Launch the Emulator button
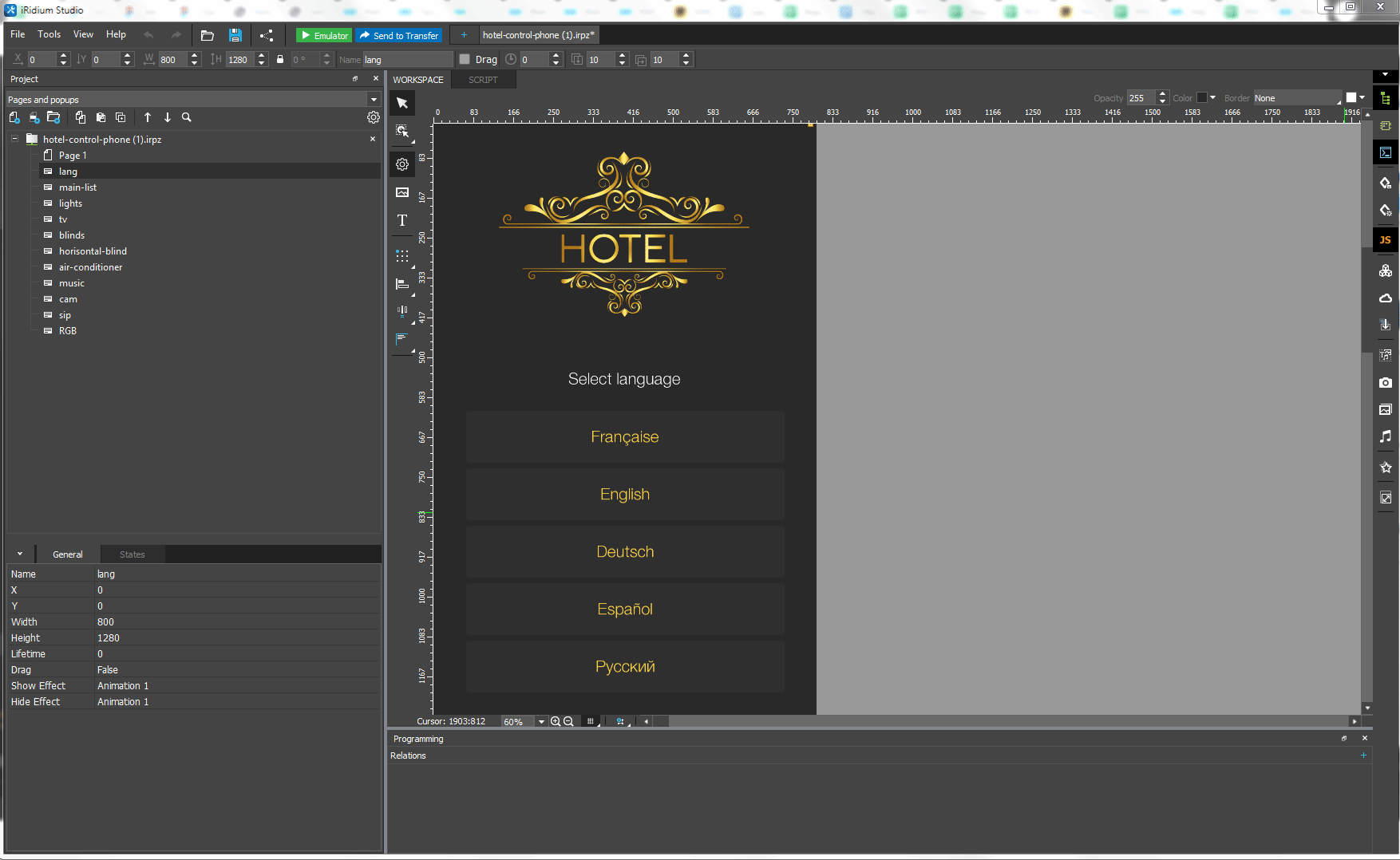 [x=324, y=35]
